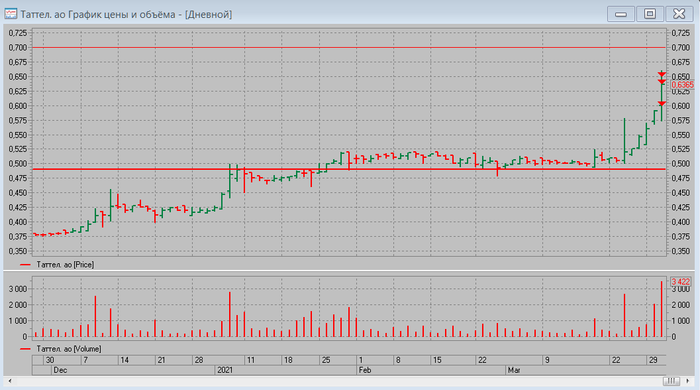
Task: Click the left scroll arrow of horizontal scrollbar
Action: (x=10, y=381)
